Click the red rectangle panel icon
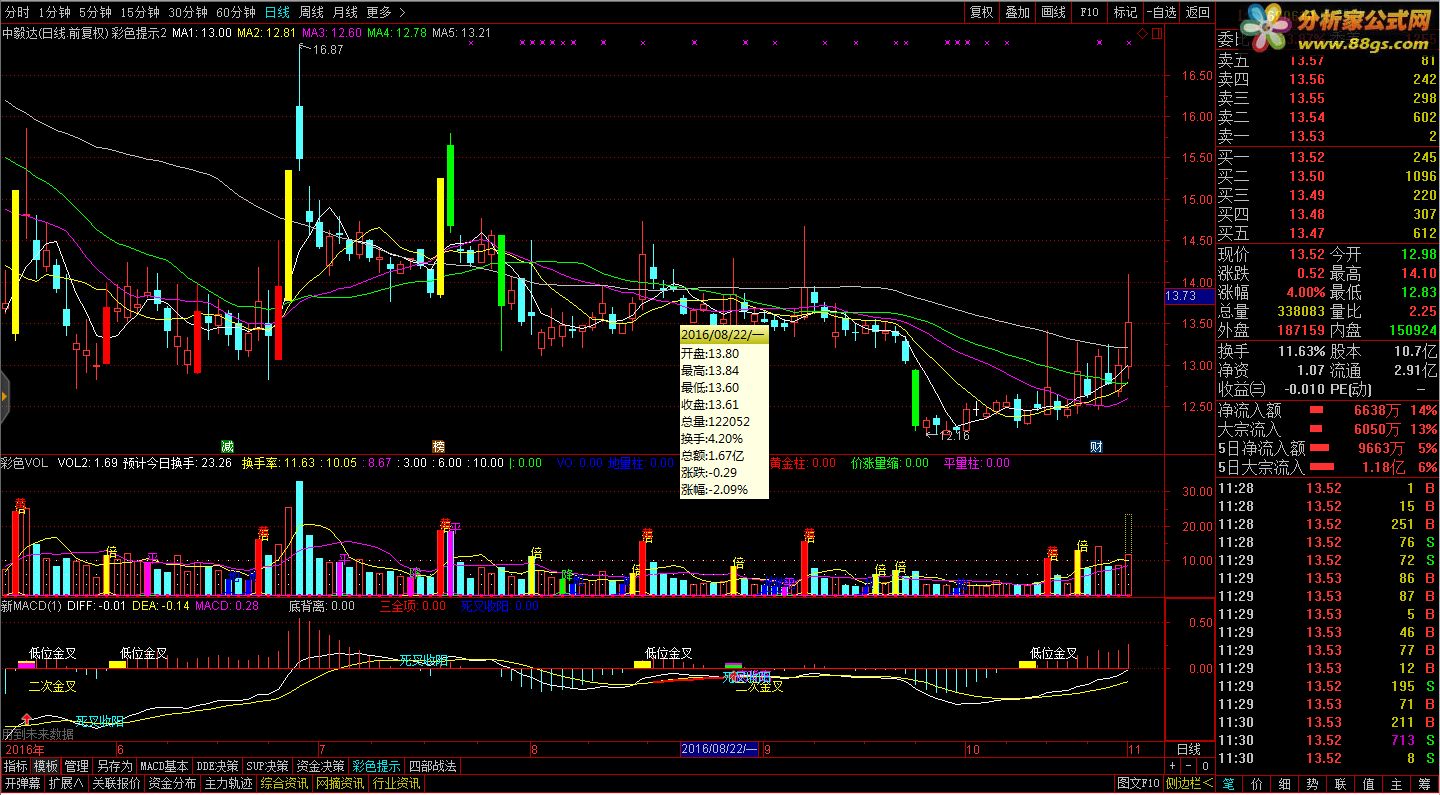The height and width of the screenshot is (795, 1440). pyautogui.click(x=1156, y=33)
